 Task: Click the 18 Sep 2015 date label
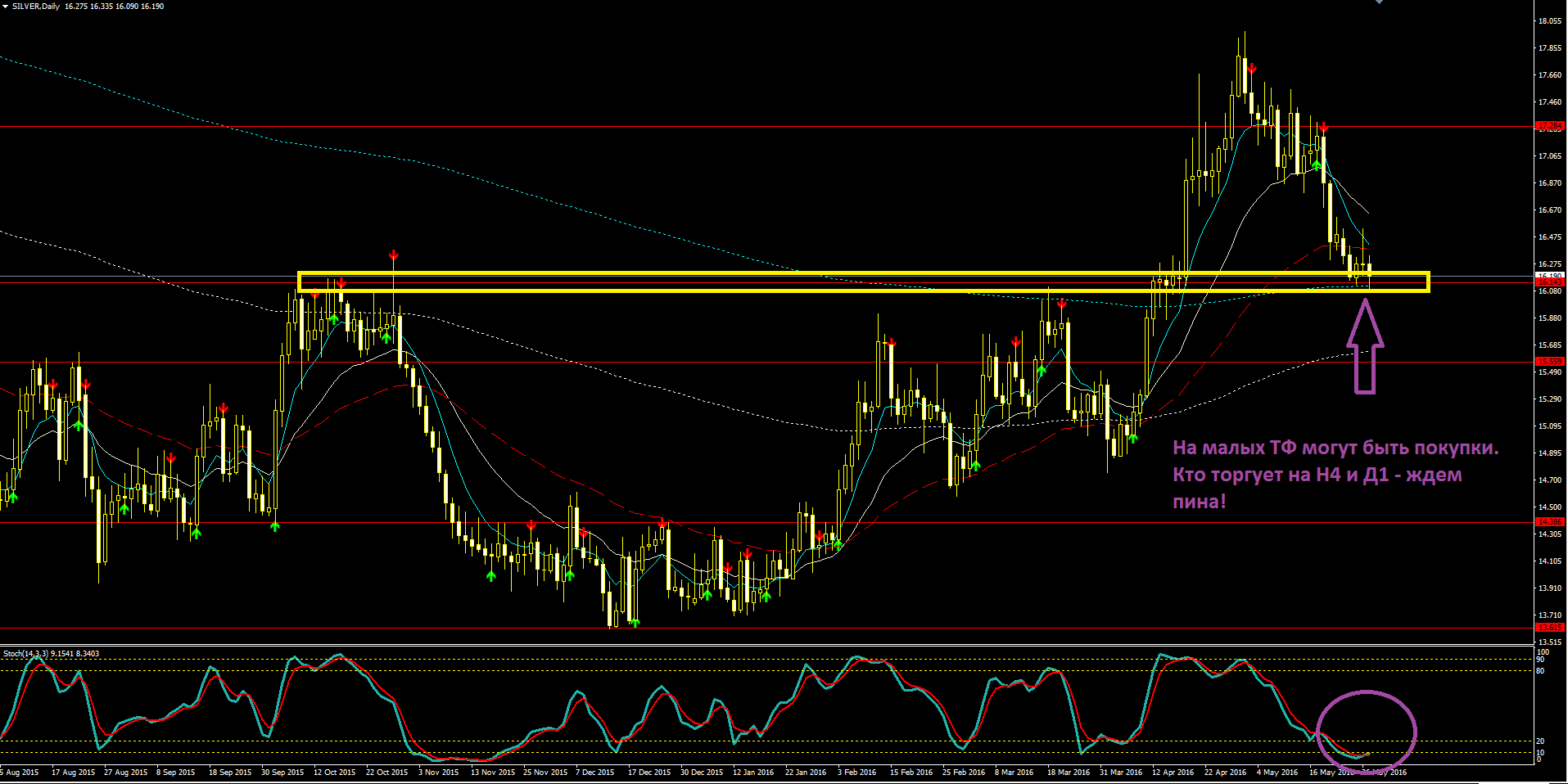230,773
